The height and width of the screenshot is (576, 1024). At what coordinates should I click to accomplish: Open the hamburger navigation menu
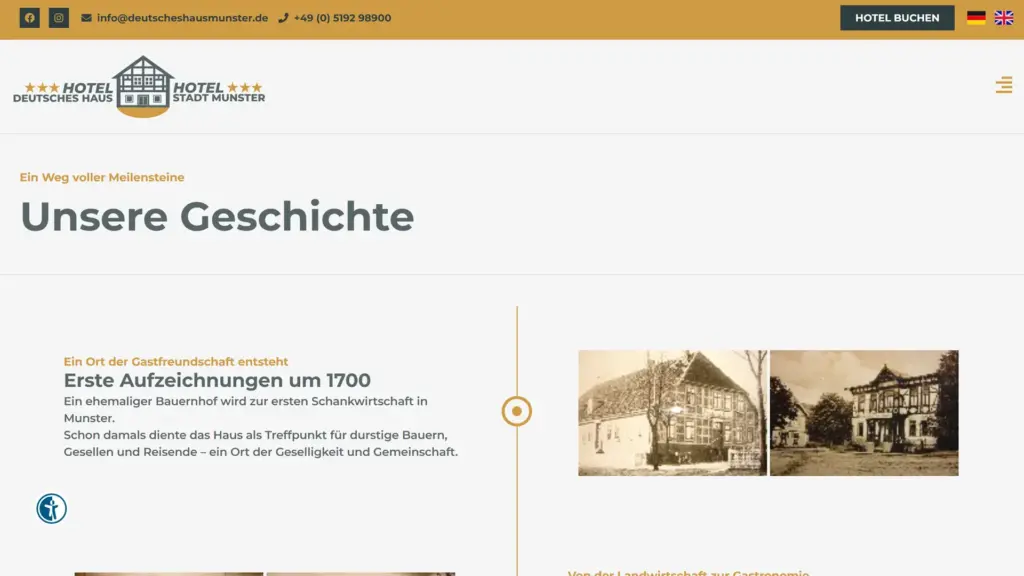[1004, 85]
